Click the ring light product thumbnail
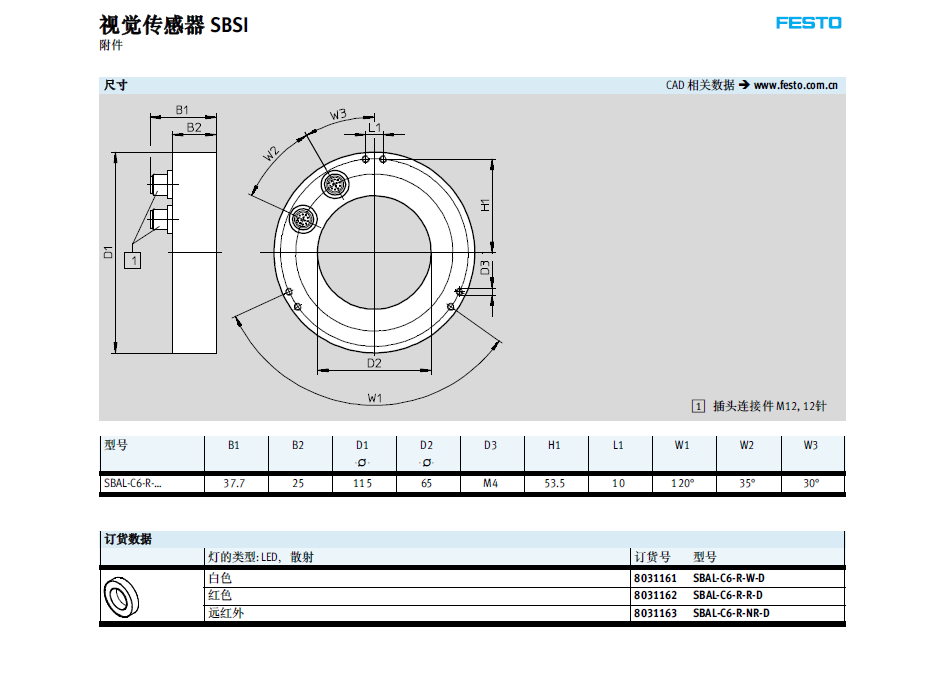Image resolution: width=934 pixels, height=674 pixels. coord(122,597)
